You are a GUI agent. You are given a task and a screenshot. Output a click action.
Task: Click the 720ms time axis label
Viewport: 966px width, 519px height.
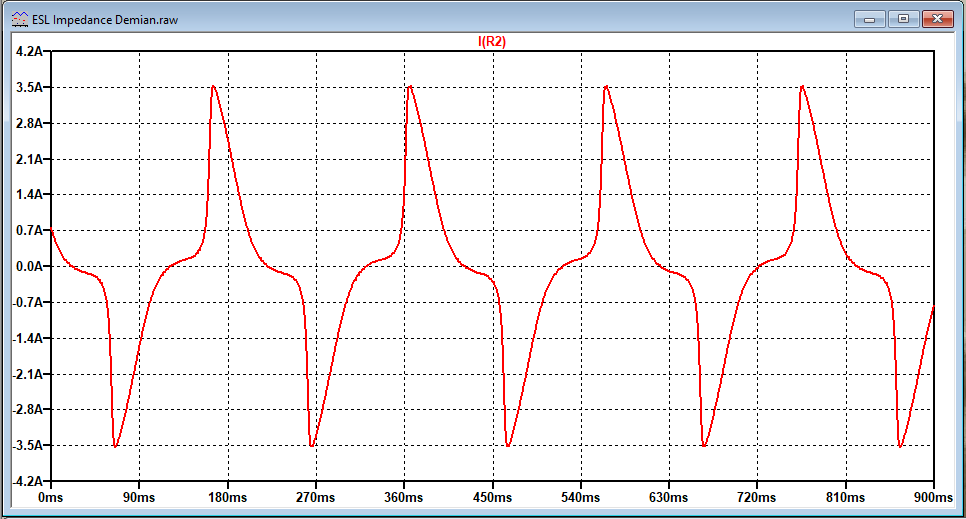[x=757, y=497]
